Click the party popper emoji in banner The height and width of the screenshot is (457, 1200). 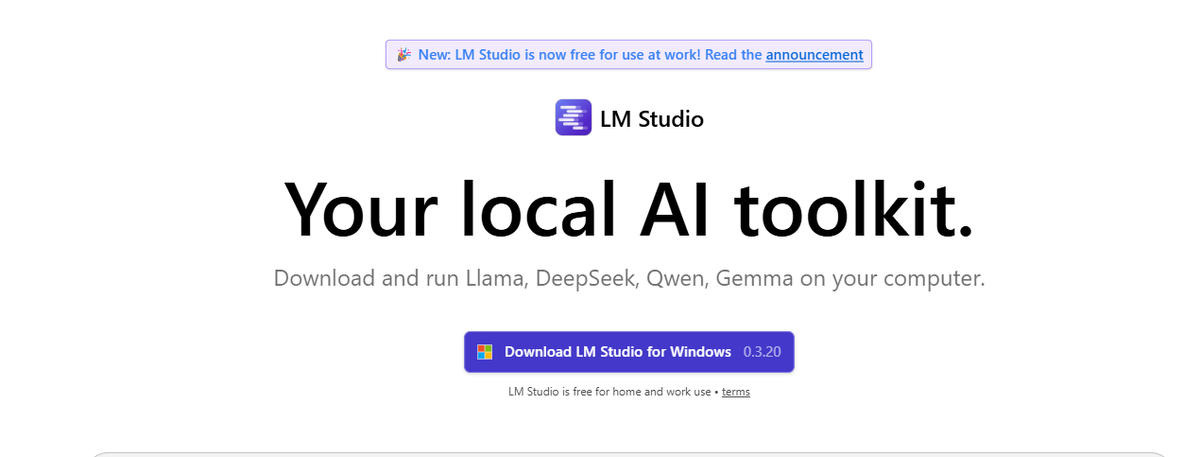point(404,55)
